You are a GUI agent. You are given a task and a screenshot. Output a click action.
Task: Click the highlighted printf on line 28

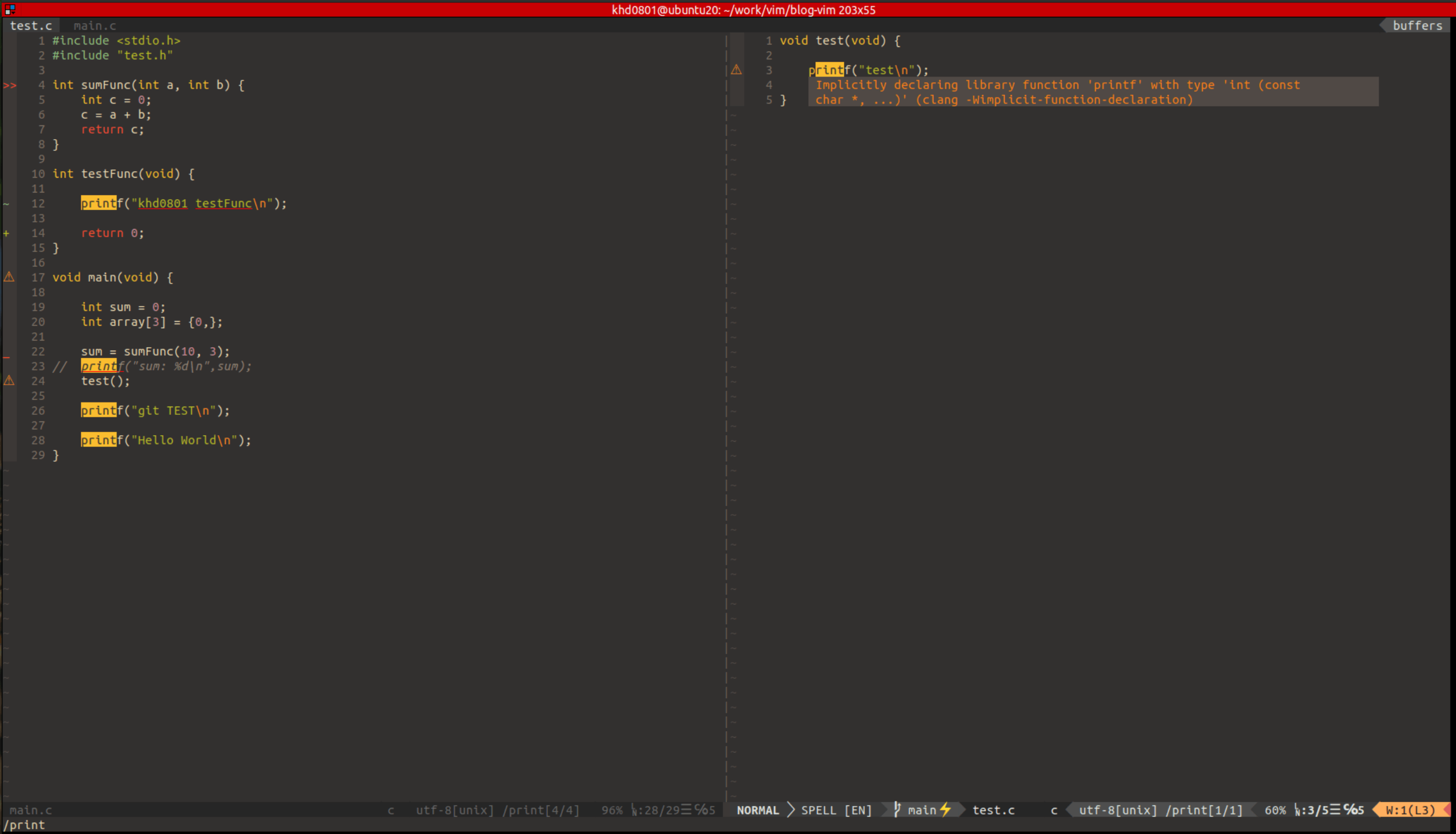coord(99,440)
